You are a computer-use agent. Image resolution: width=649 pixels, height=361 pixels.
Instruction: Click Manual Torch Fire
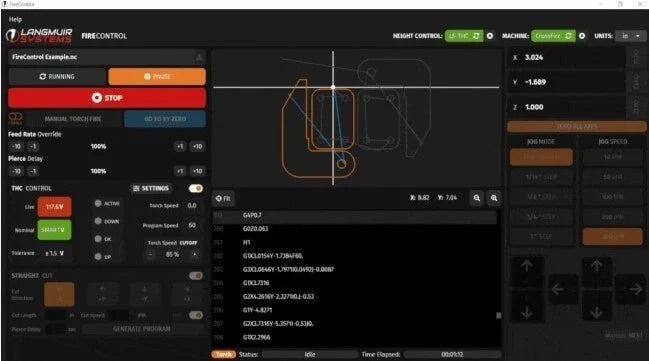(73, 119)
